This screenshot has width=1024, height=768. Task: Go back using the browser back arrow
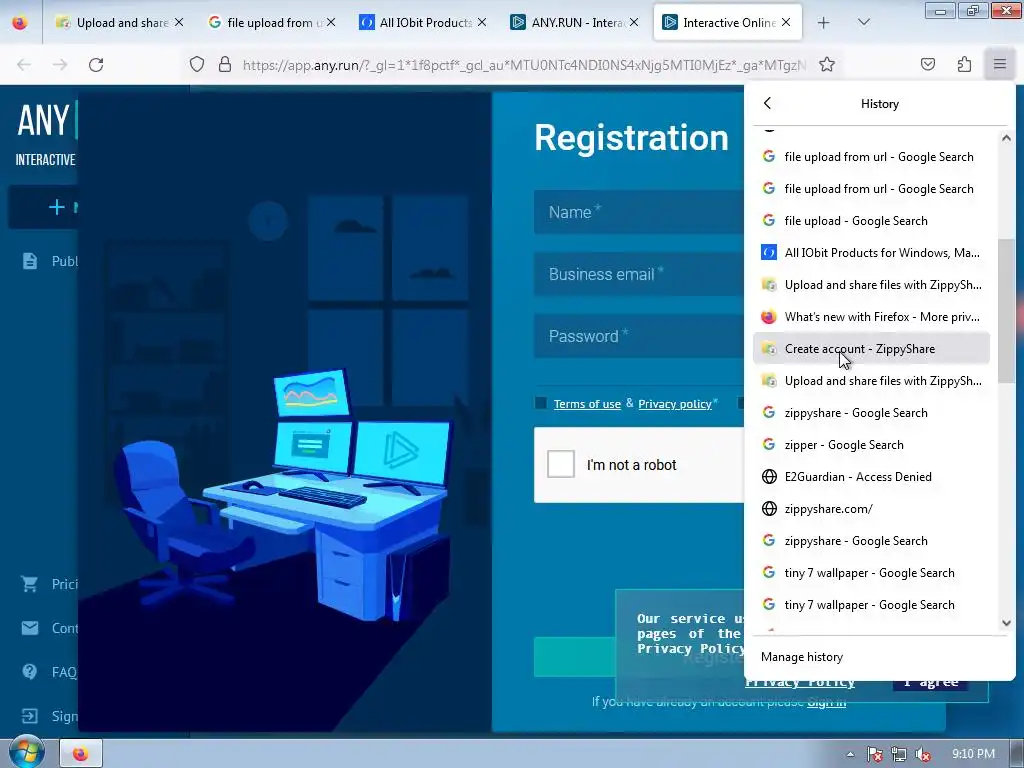(24, 64)
